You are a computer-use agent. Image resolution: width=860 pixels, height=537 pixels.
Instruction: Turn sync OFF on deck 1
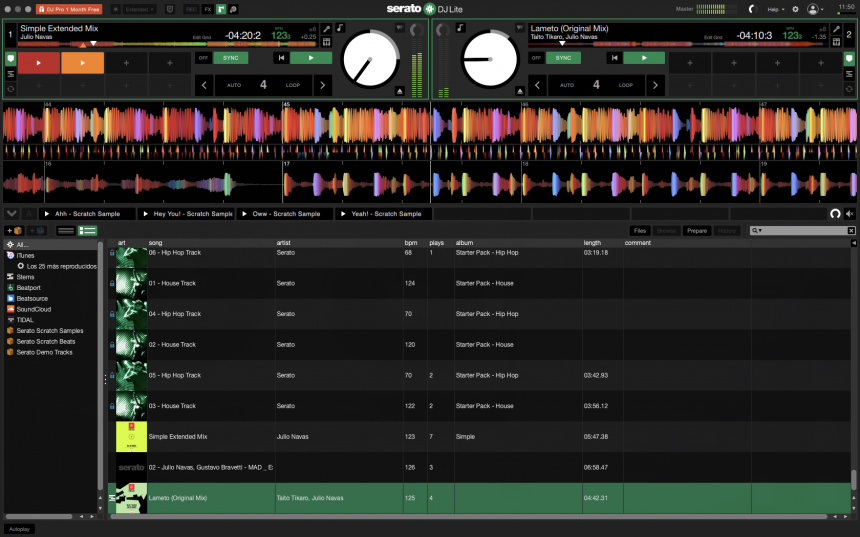203,58
